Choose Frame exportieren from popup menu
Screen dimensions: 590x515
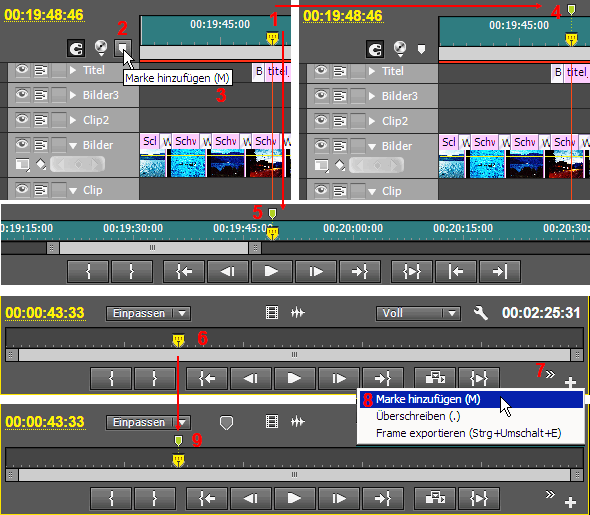471,433
